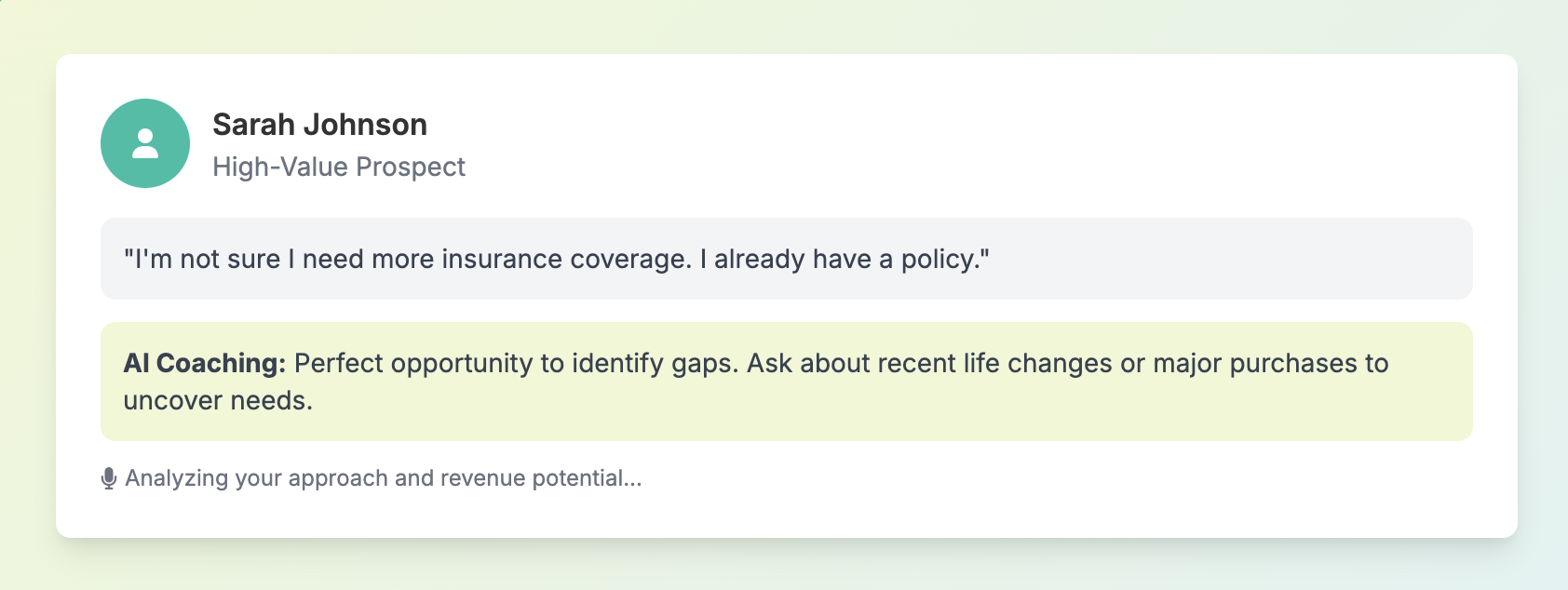Click Sarah Johnson's teal avatar icon
Image resolution: width=1568 pixels, height=590 pixels.
[x=145, y=143]
